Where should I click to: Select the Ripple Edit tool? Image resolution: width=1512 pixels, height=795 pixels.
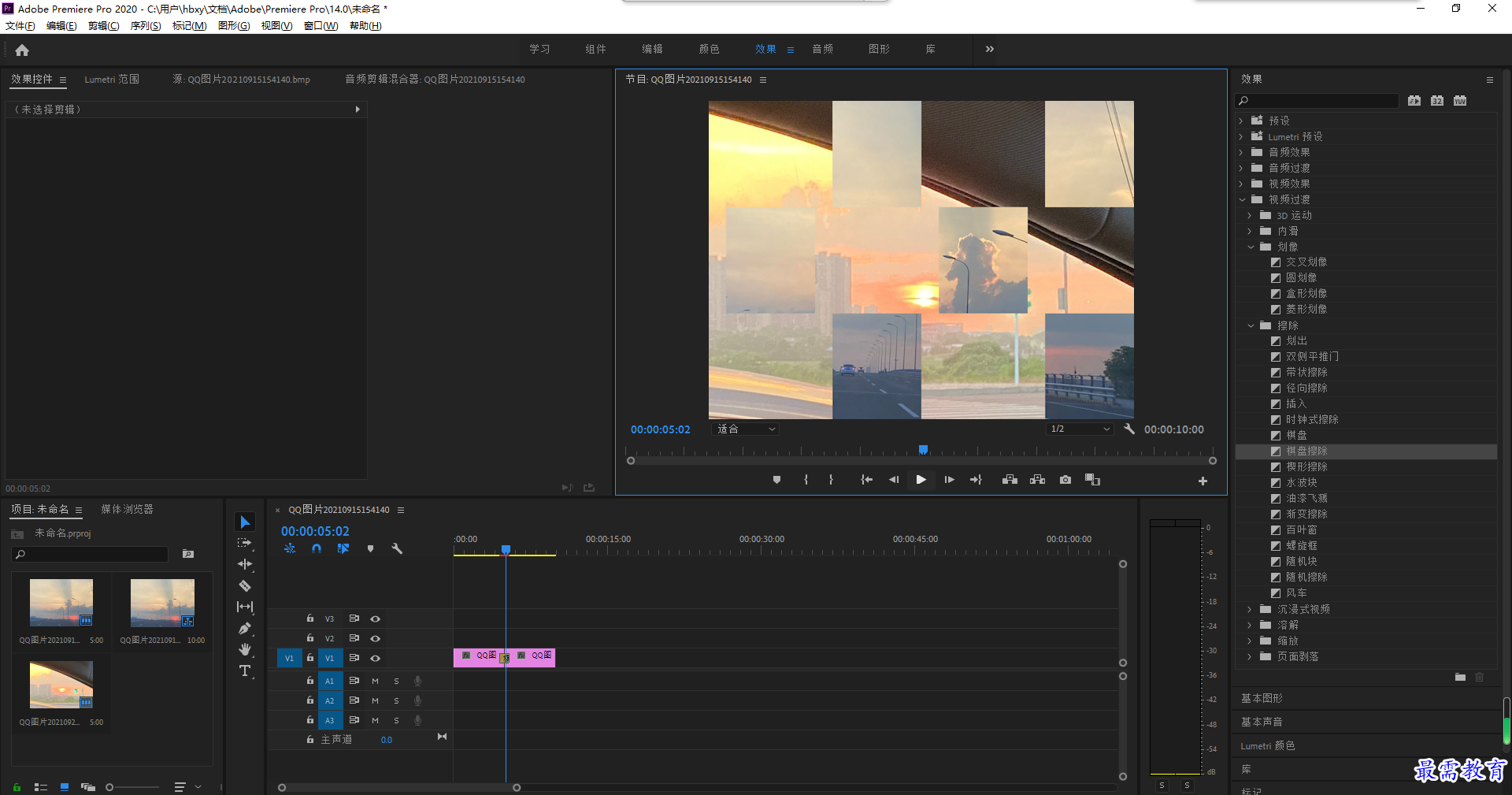tap(245, 564)
